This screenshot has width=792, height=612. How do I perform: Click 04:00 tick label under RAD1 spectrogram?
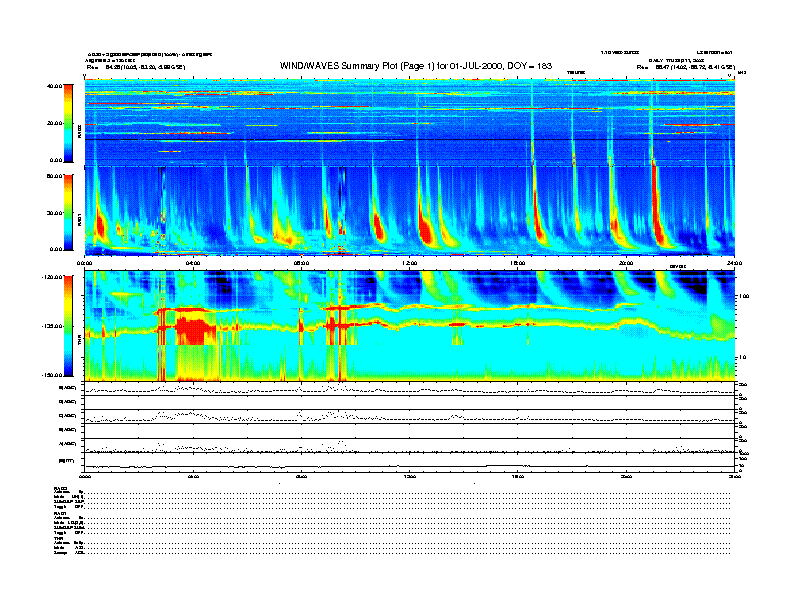coord(193,263)
